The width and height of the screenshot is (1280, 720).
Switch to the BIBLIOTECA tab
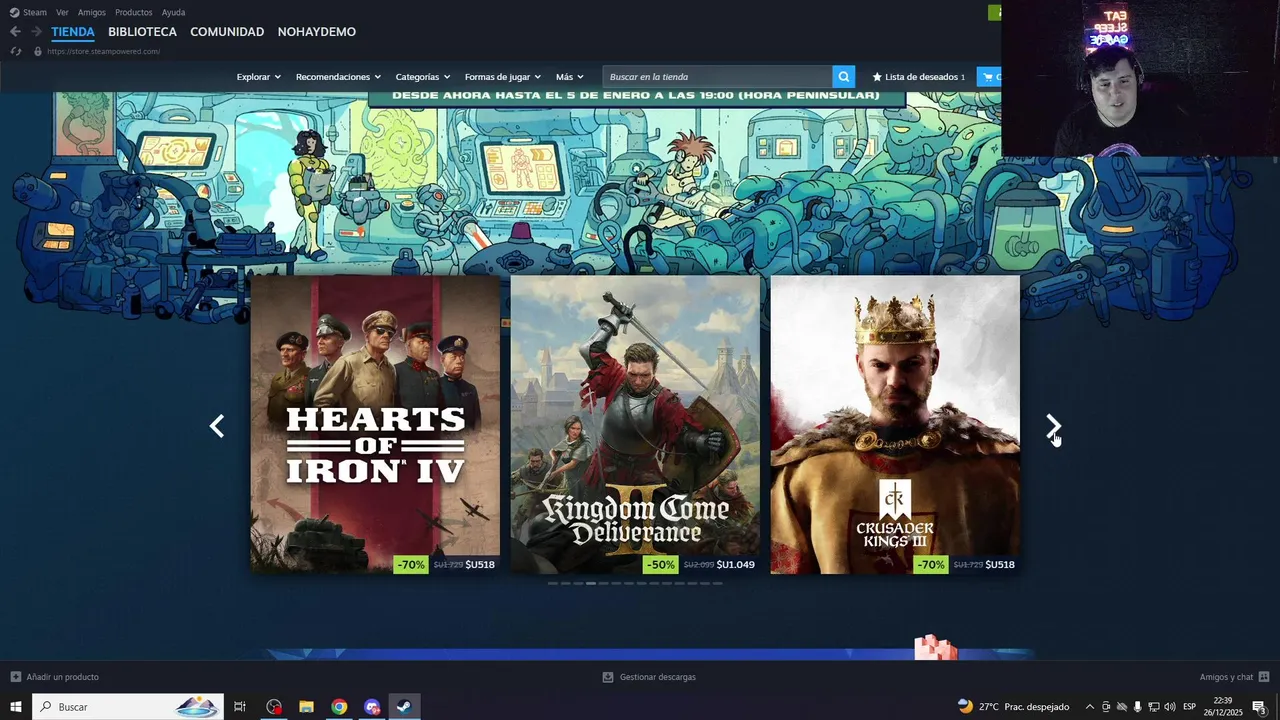pyautogui.click(x=142, y=32)
